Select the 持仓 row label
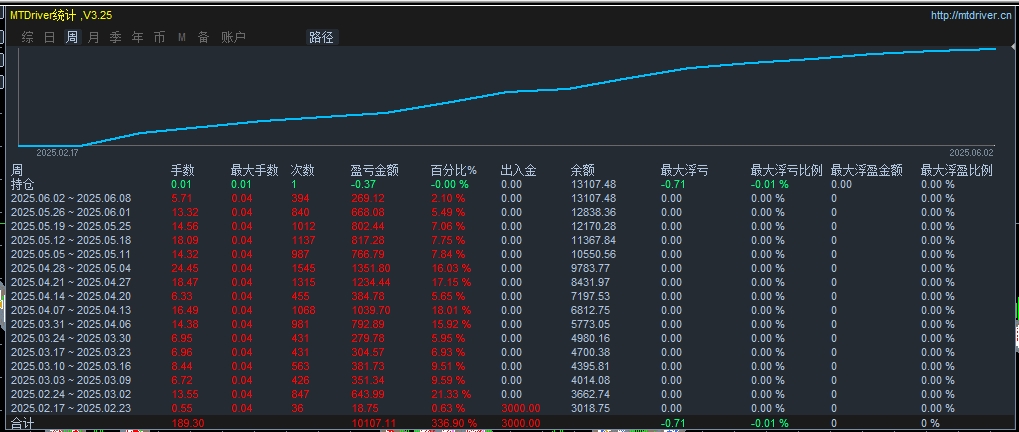 22,184
